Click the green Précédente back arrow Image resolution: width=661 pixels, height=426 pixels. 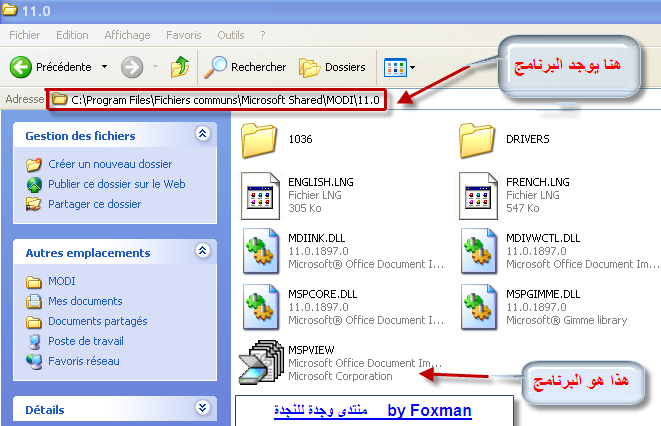[21, 67]
